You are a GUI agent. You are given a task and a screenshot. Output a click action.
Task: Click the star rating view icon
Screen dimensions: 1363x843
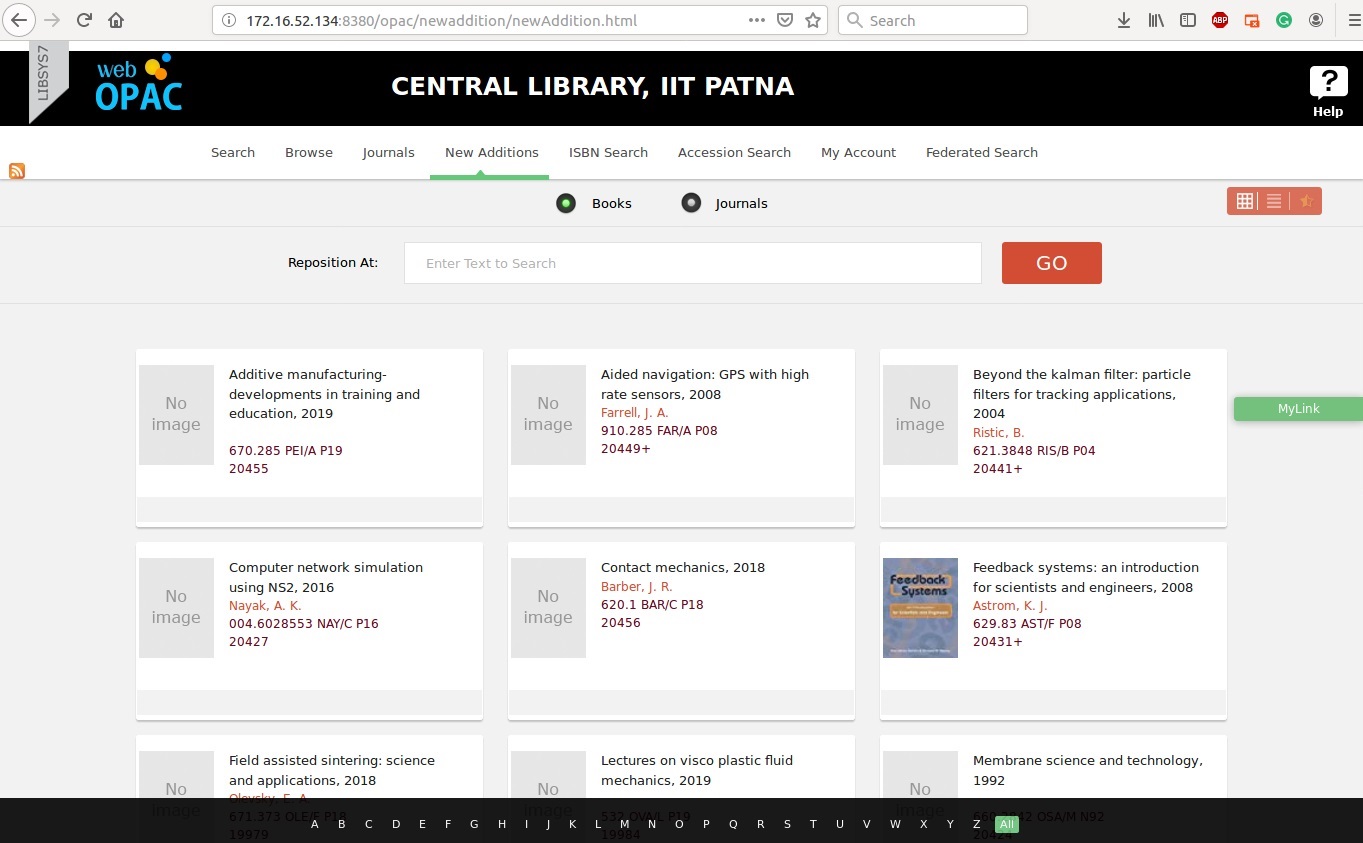1306,201
